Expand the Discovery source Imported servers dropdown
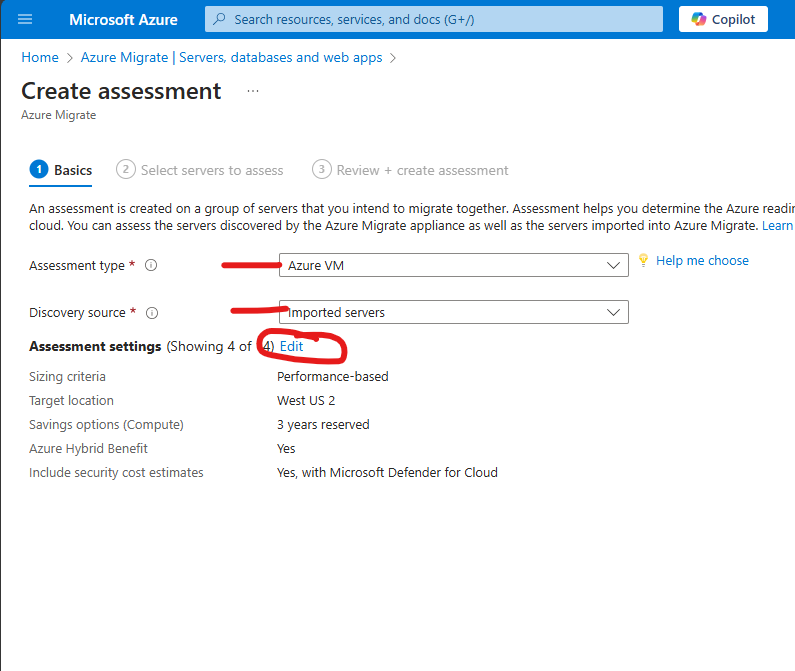795x671 pixels. (x=453, y=312)
